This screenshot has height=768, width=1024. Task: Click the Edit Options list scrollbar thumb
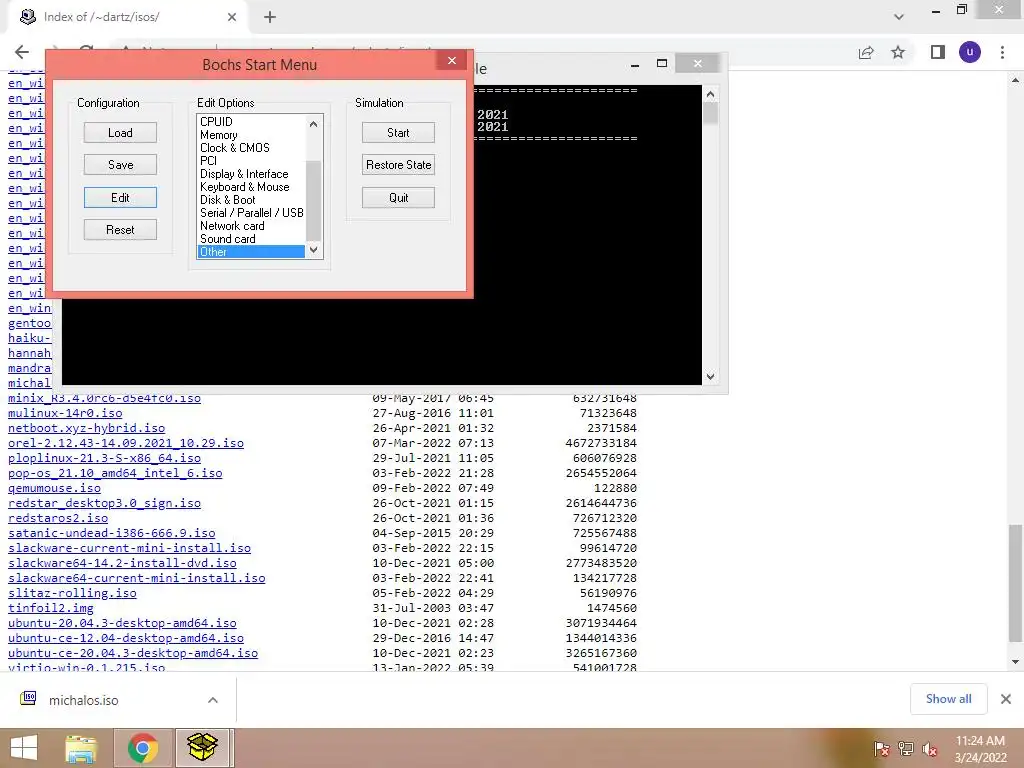[x=313, y=200]
